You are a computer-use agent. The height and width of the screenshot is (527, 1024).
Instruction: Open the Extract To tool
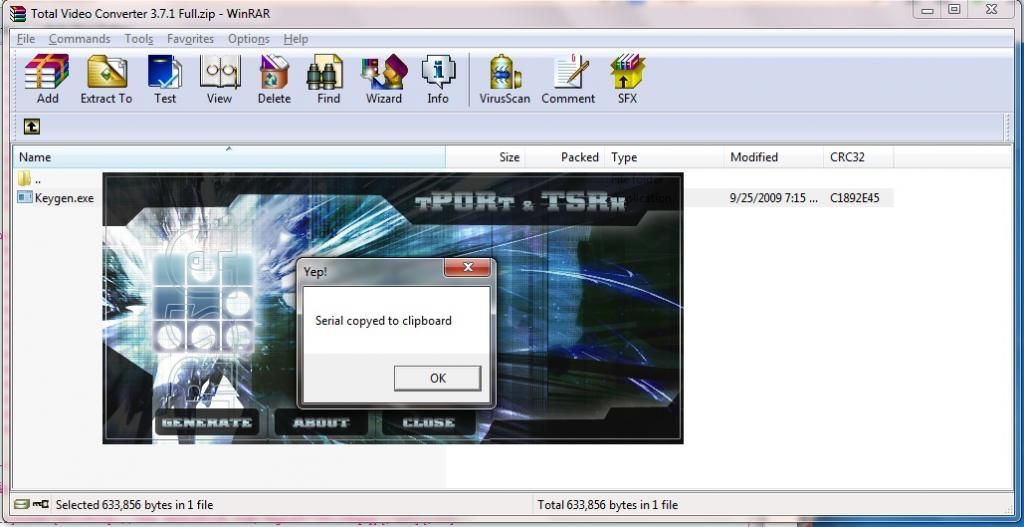(106, 79)
